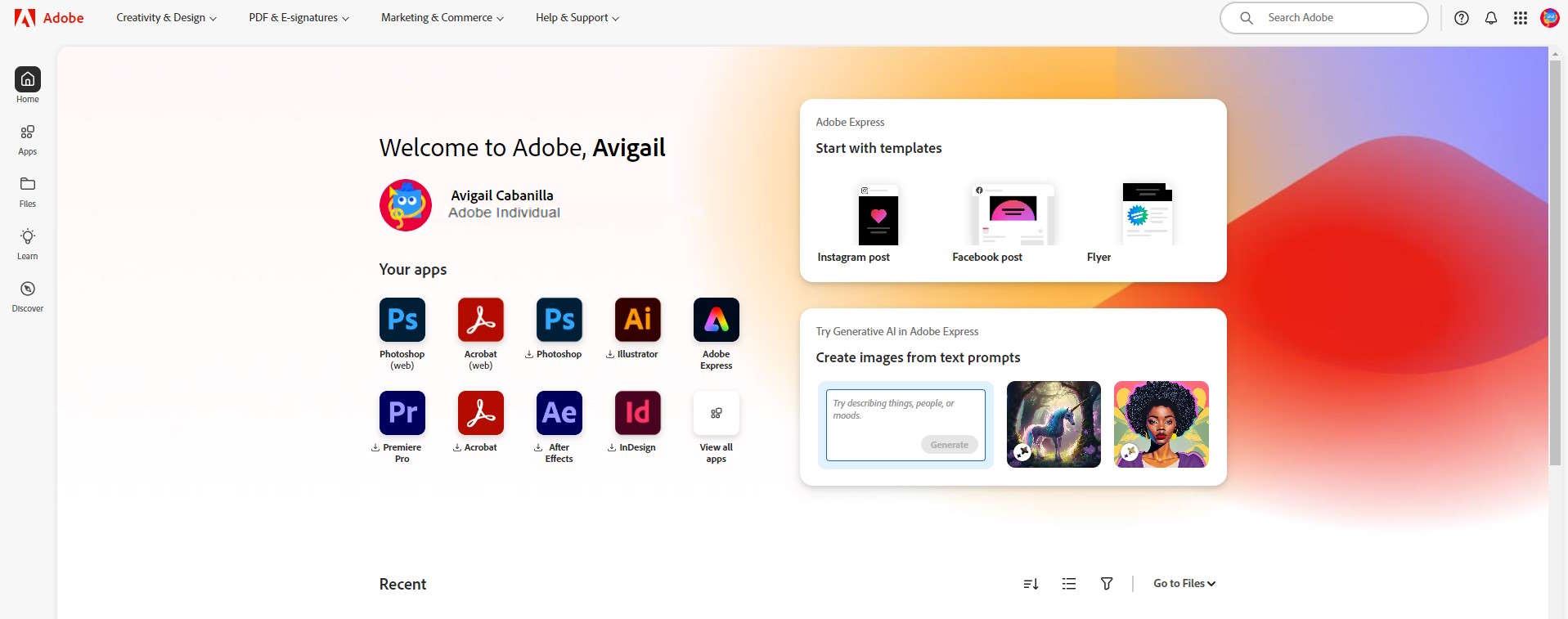Click the Avigail Cabanilla name
This screenshot has width=1568, height=619.
pos(502,195)
